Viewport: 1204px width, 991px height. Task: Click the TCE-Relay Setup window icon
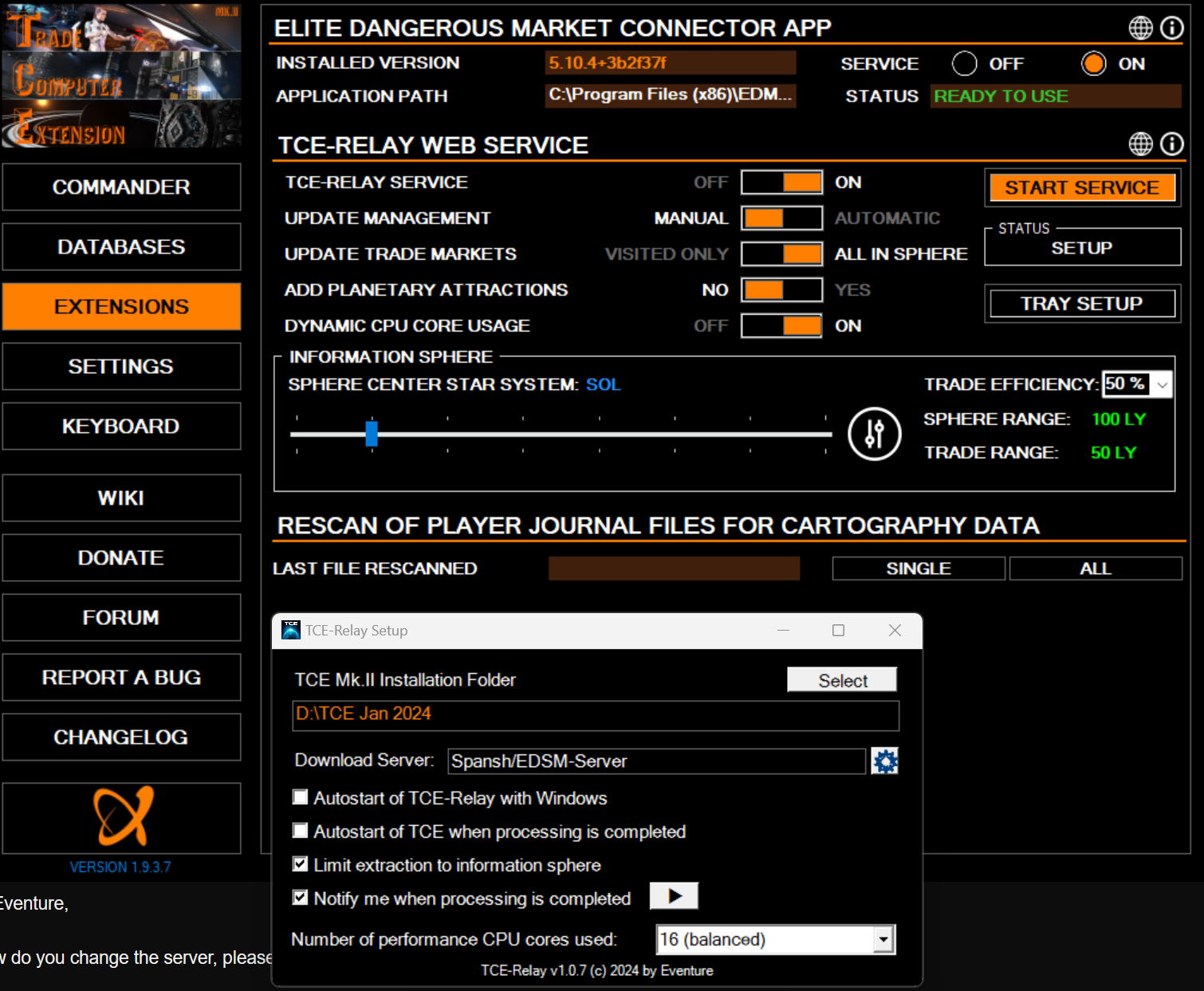coord(290,630)
